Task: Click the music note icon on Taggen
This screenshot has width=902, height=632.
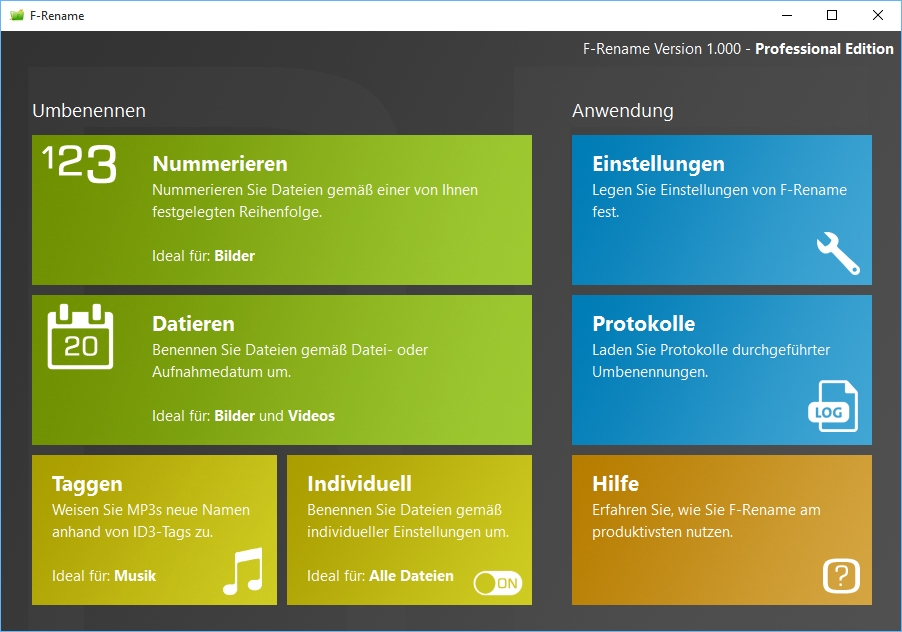Action: coord(243,570)
